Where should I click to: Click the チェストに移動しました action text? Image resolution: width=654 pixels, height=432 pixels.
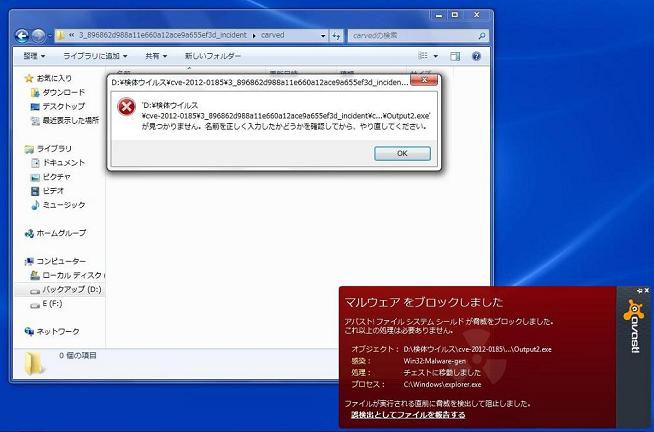coord(442,373)
